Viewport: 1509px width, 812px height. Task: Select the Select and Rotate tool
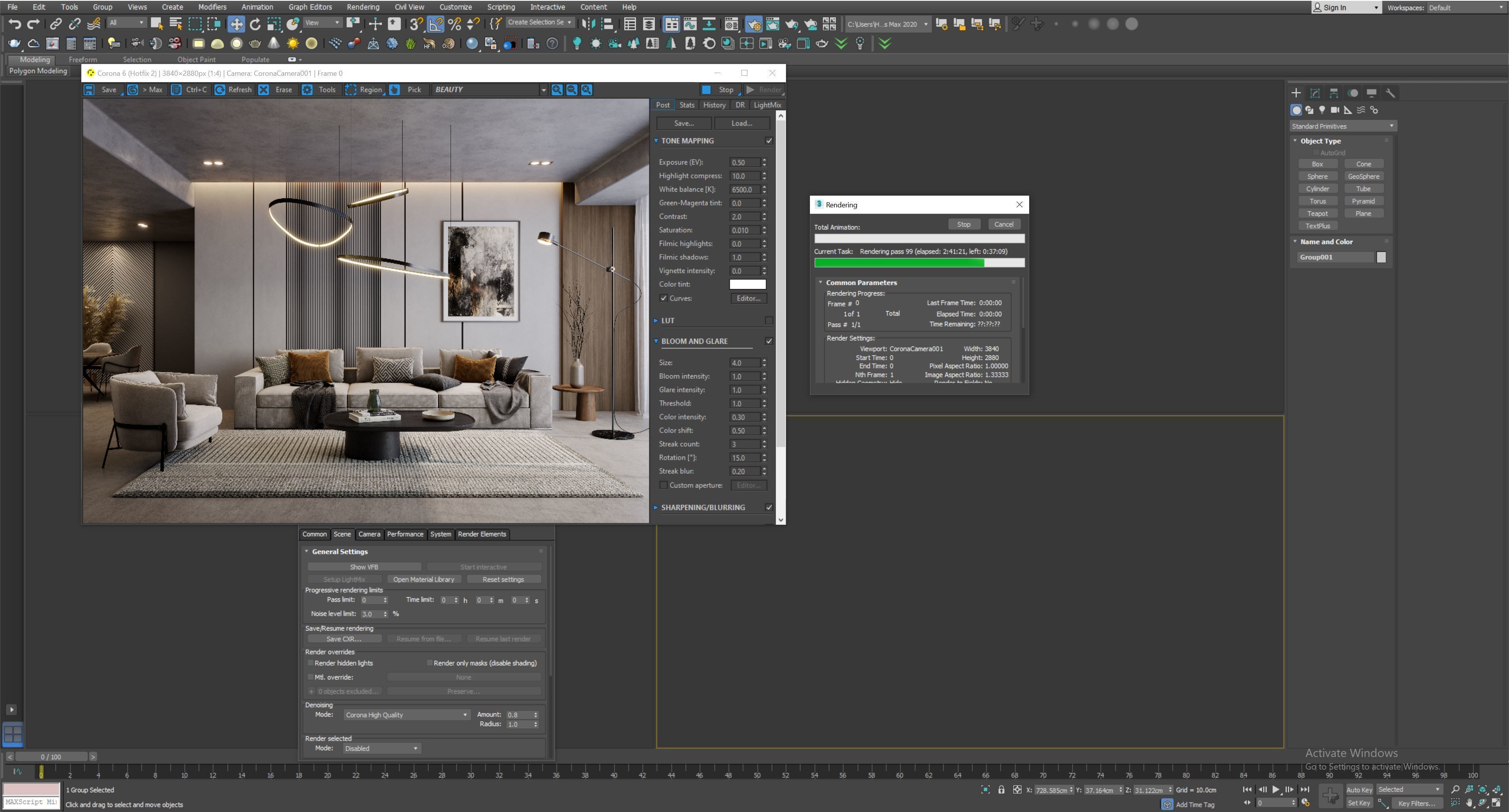[x=255, y=24]
